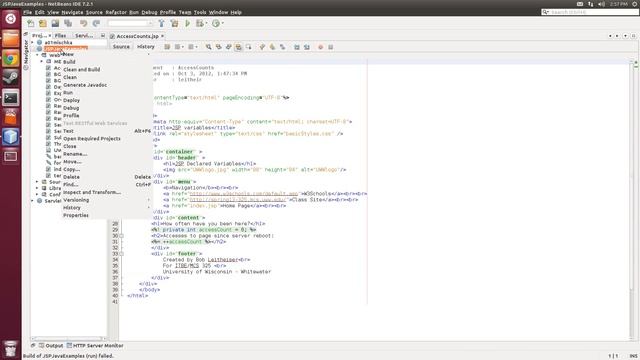Click the Debug Project toolbar icon
Image resolution: width=640 pixels, height=360 pixels.
tap(200, 23)
